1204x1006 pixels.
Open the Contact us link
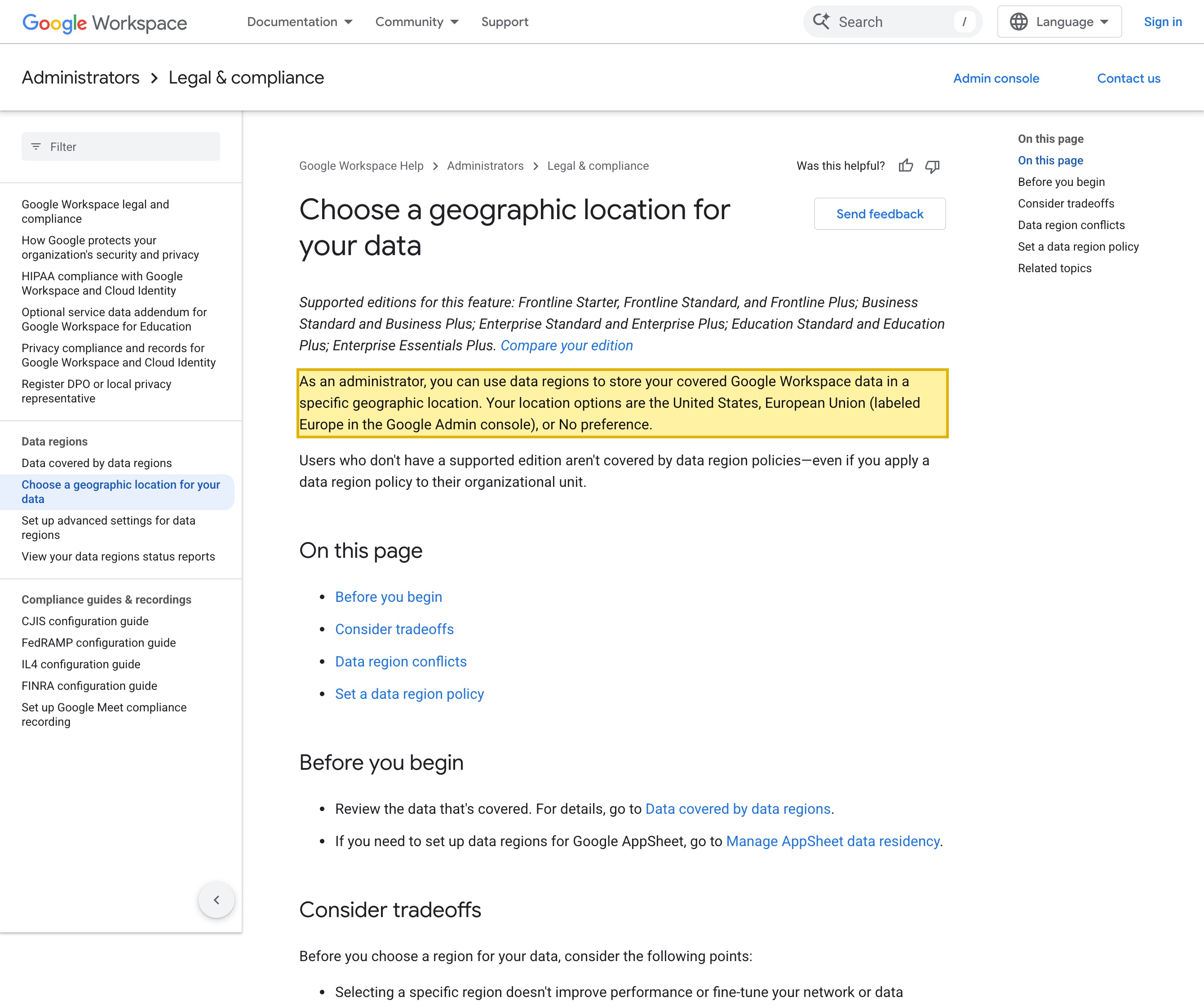pyautogui.click(x=1129, y=79)
